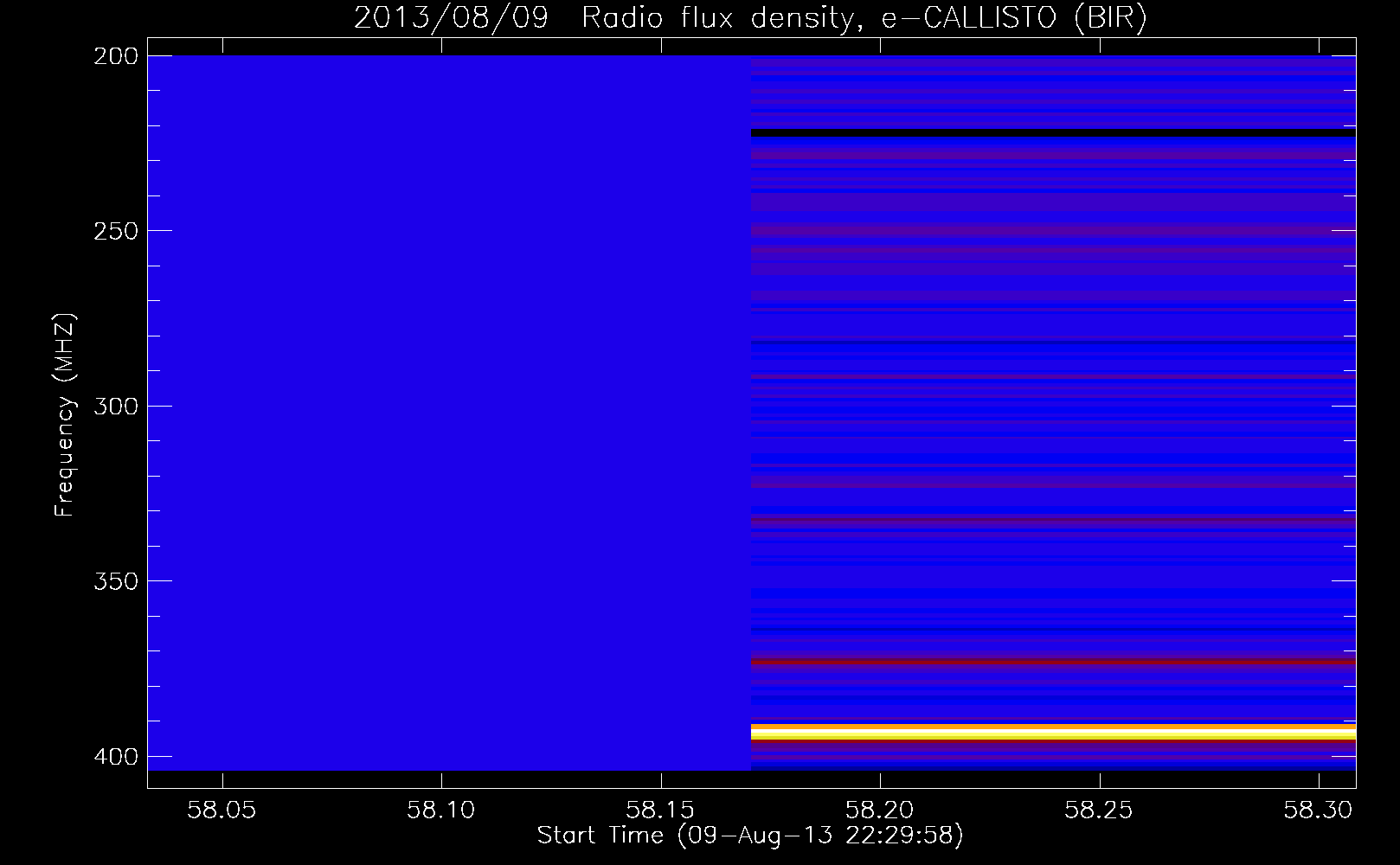Click the '58.05' time tick label

tap(222, 810)
